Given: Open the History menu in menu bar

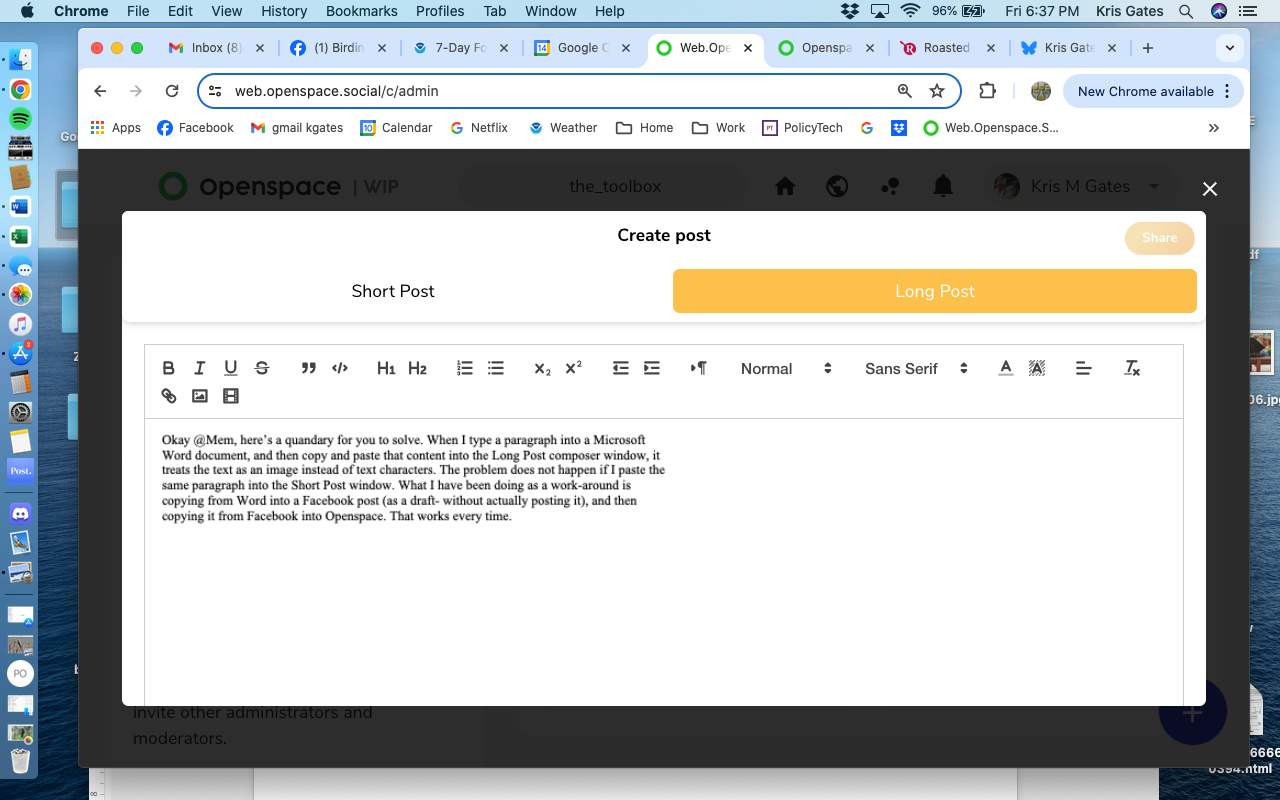Looking at the screenshot, I should (284, 11).
